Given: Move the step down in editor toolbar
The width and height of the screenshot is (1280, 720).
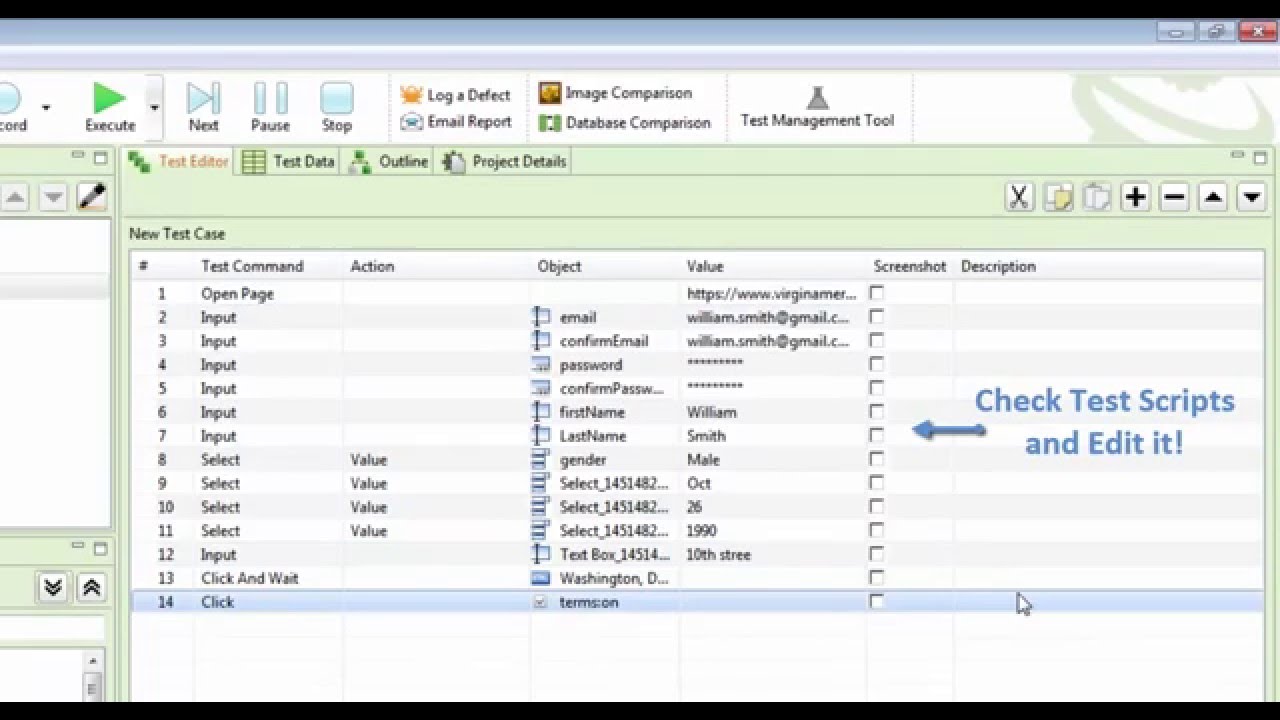Looking at the screenshot, I should tap(1252, 197).
